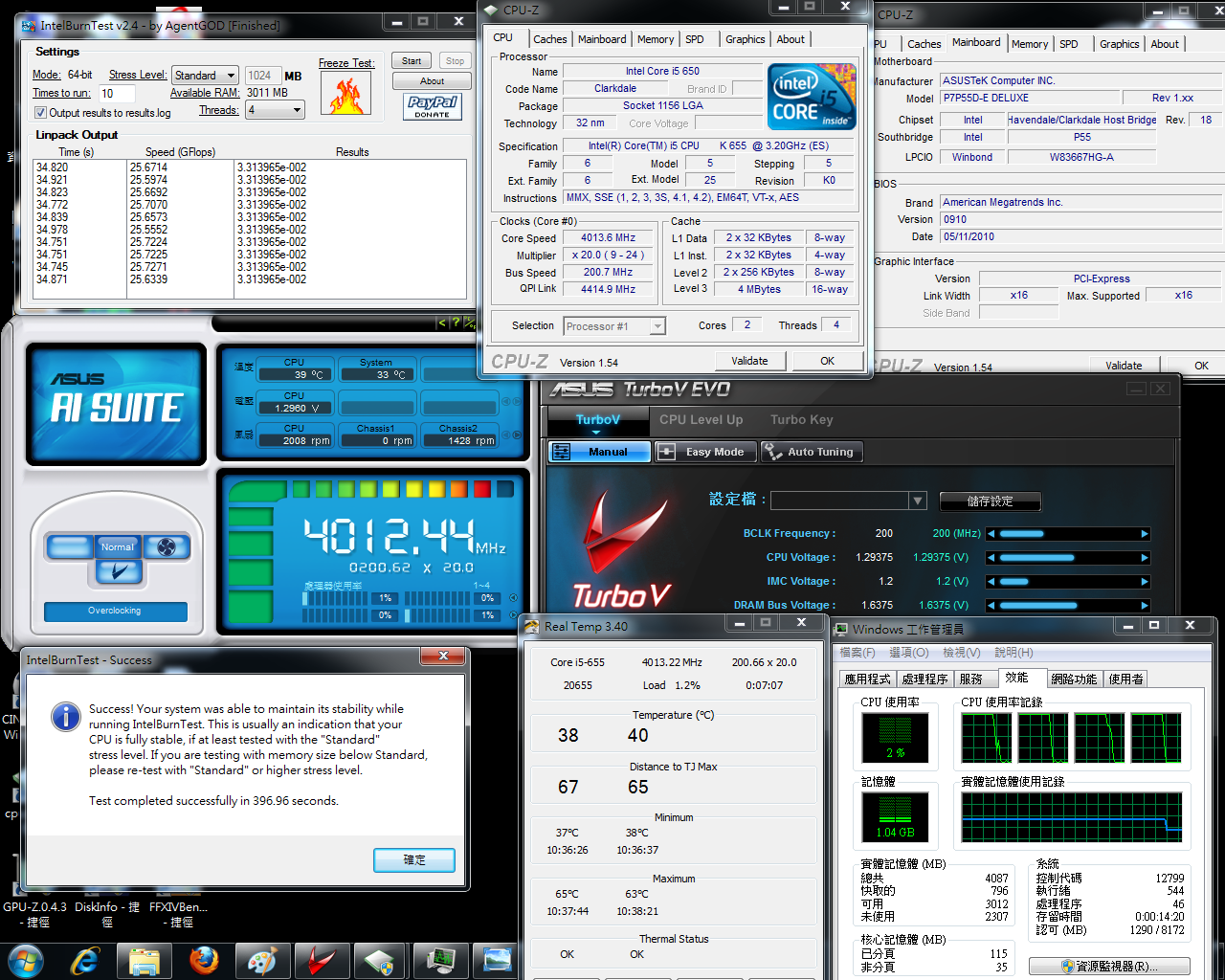Screen dimensions: 1225x980
Task: Click the Normal mode button in AI Suite
Action: (x=119, y=547)
